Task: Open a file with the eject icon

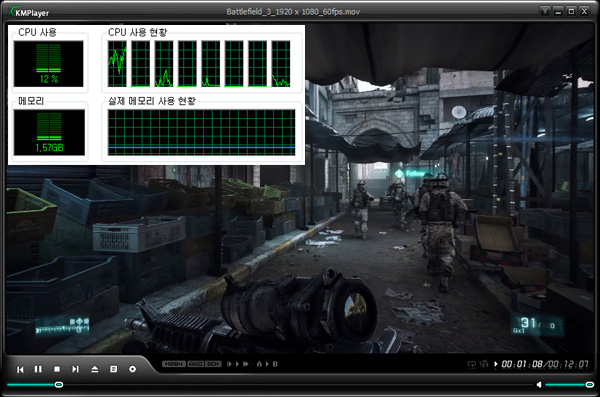Action: 95,369
